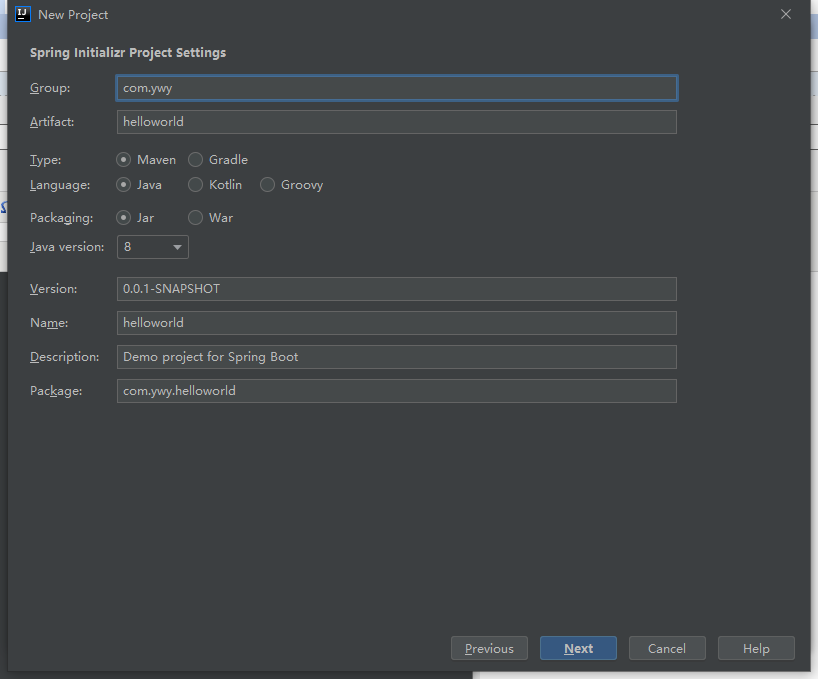Close the New Project dialog
This screenshot has height=679, width=818.
(x=786, y=14)
